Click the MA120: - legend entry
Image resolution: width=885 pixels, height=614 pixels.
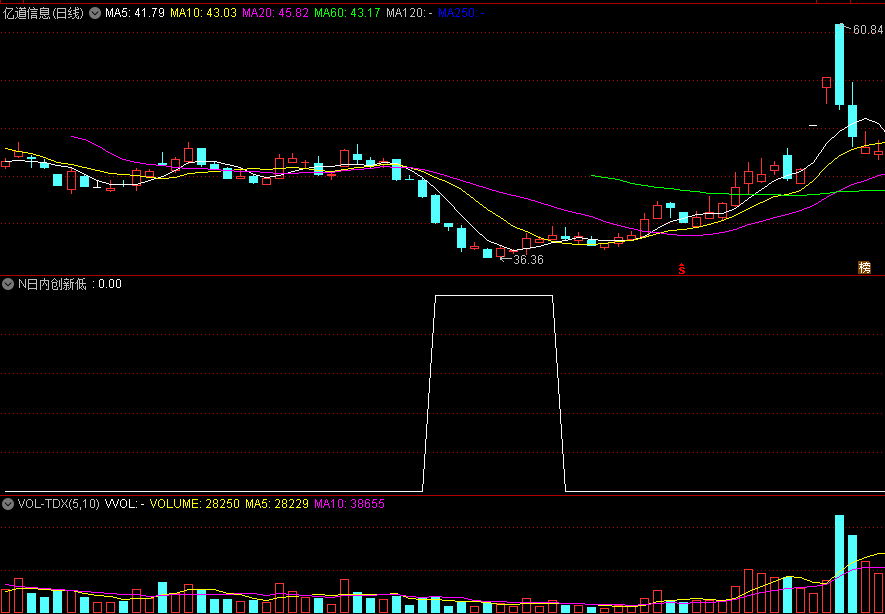(409, 12)
